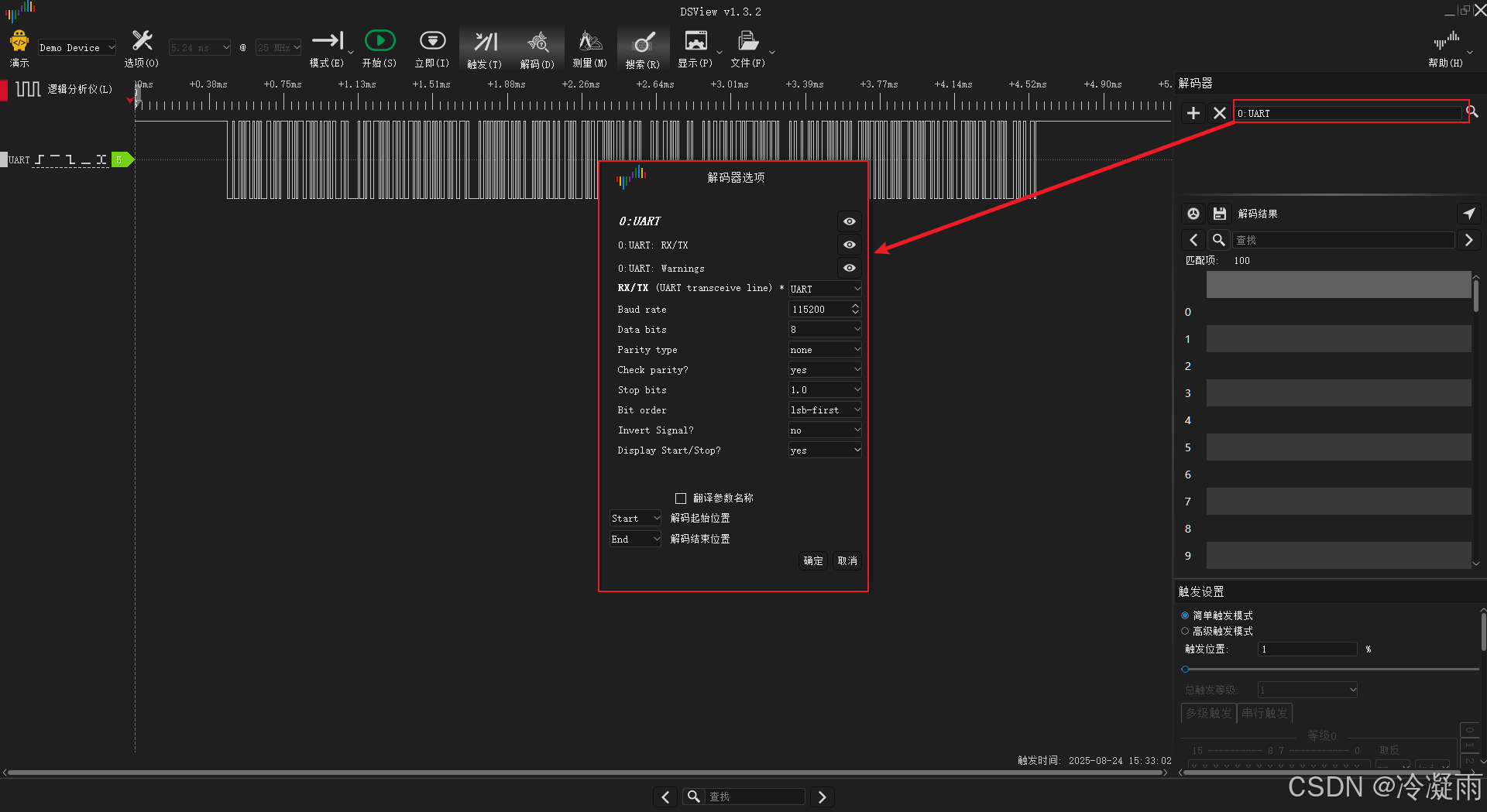Image resolution: width=1487 pixels, height=812 pixels.
Task: Open the Mode (模式) toolbar icon
Action: coord(328,41)
